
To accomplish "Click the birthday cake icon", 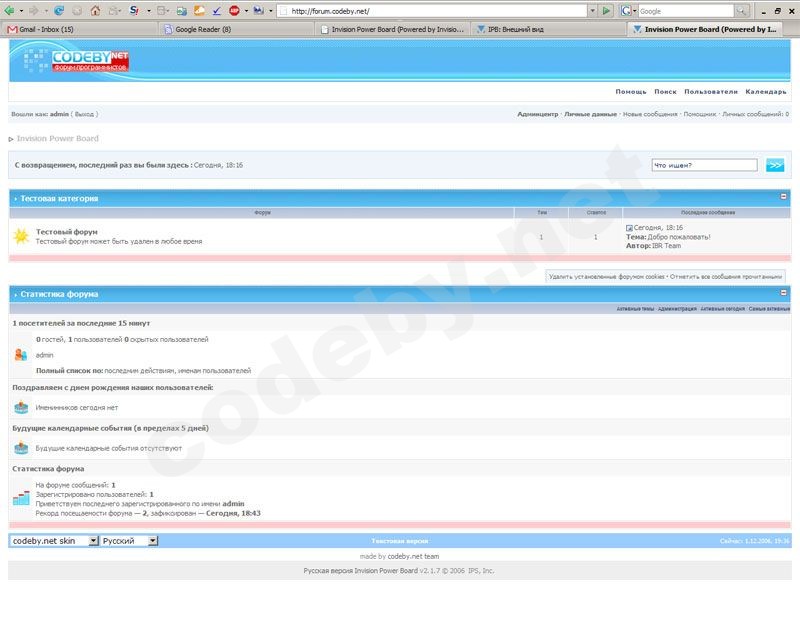I will point(21,407).
